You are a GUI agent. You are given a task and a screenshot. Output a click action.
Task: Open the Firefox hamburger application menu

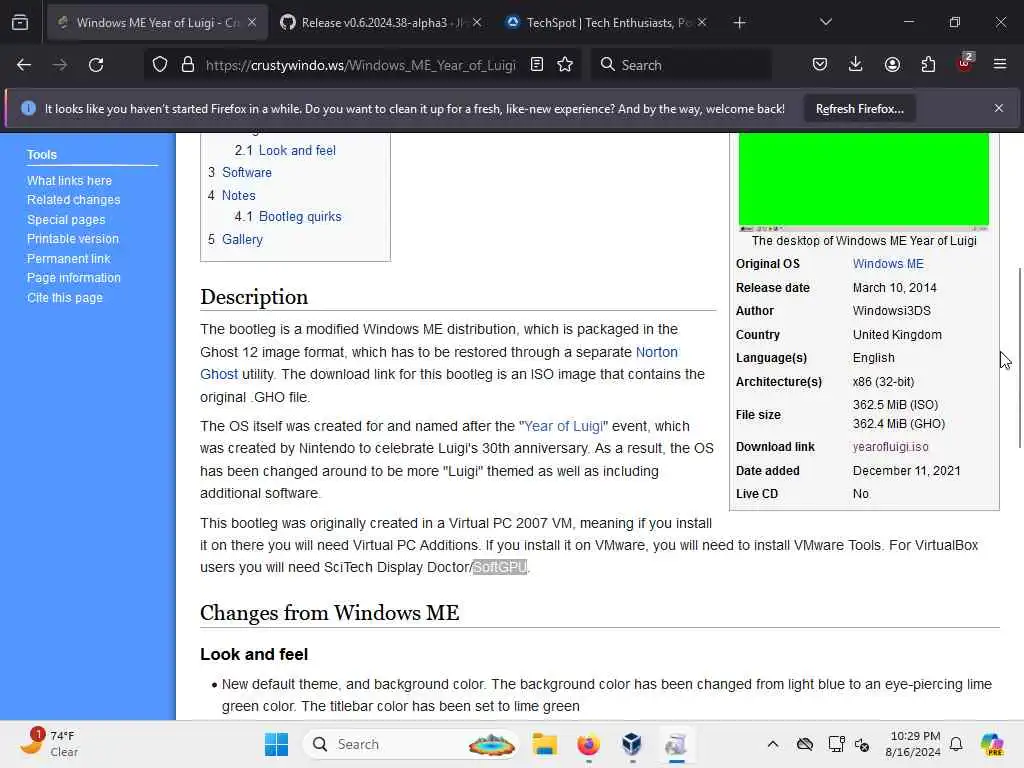coord(1000,65)
